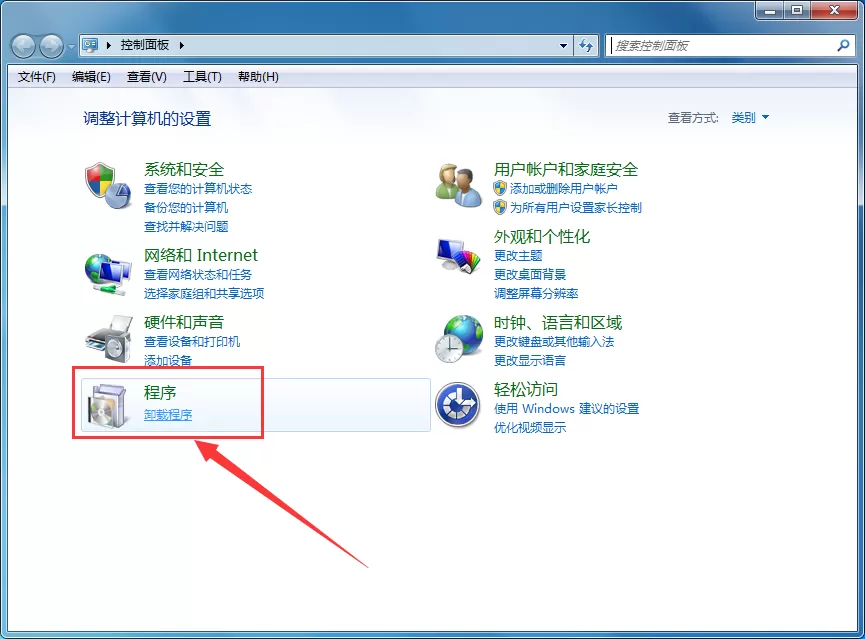Open the 类别 view-by dropdown
Image resolution: width=865 pixels, height=639 pixels.
pos(750,118)
